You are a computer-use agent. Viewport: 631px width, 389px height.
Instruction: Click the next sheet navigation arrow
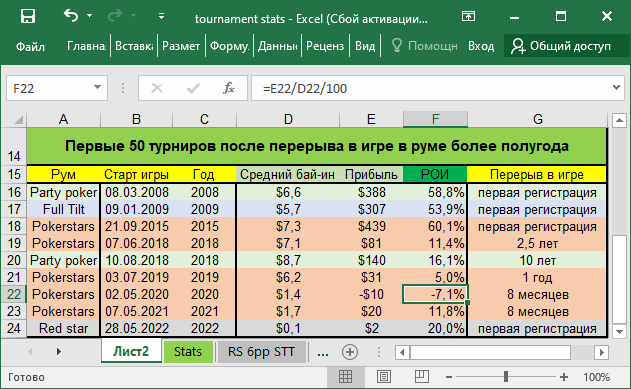[59, 352]
